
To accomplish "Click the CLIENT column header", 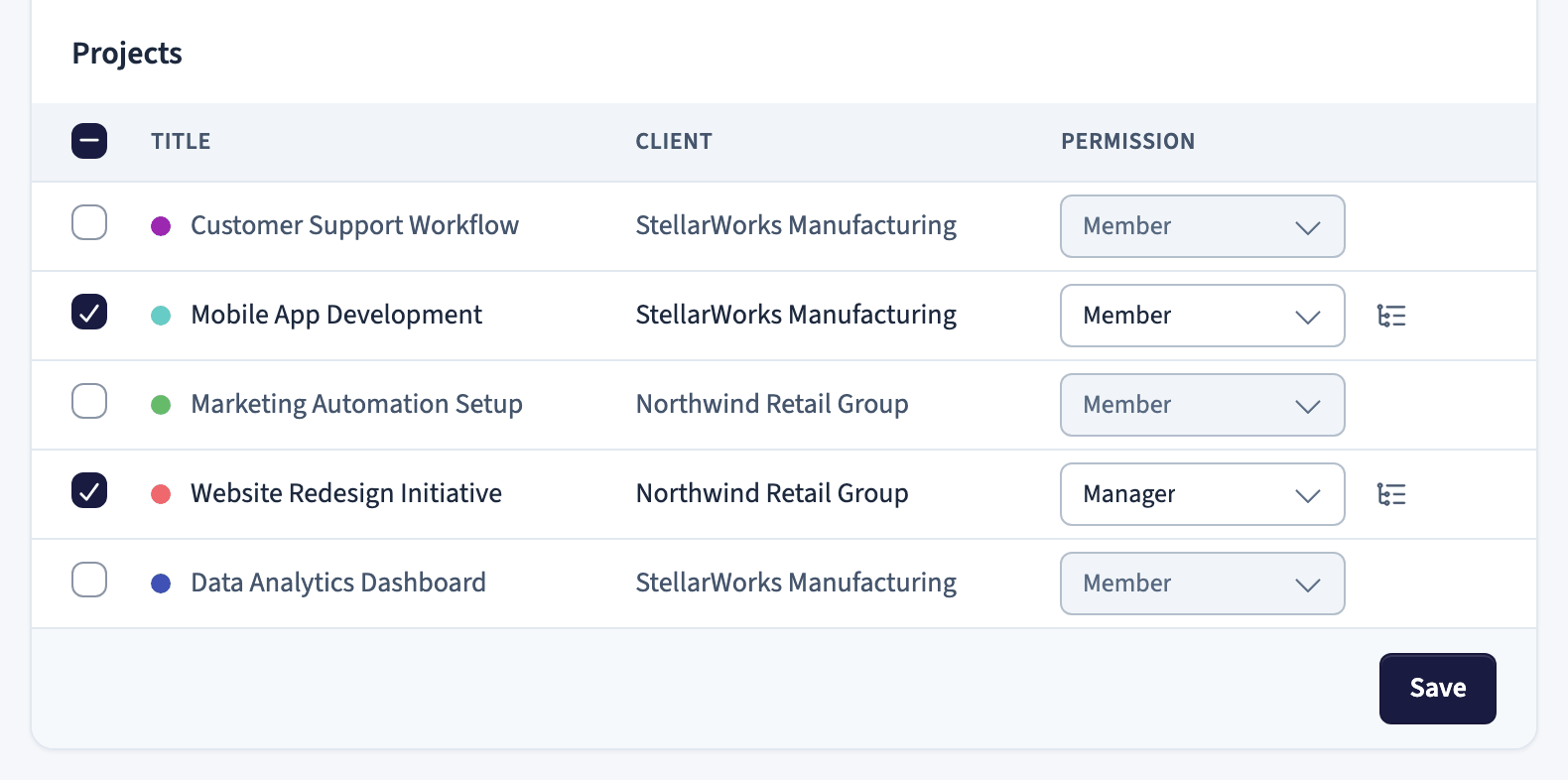I will [674, 141].
